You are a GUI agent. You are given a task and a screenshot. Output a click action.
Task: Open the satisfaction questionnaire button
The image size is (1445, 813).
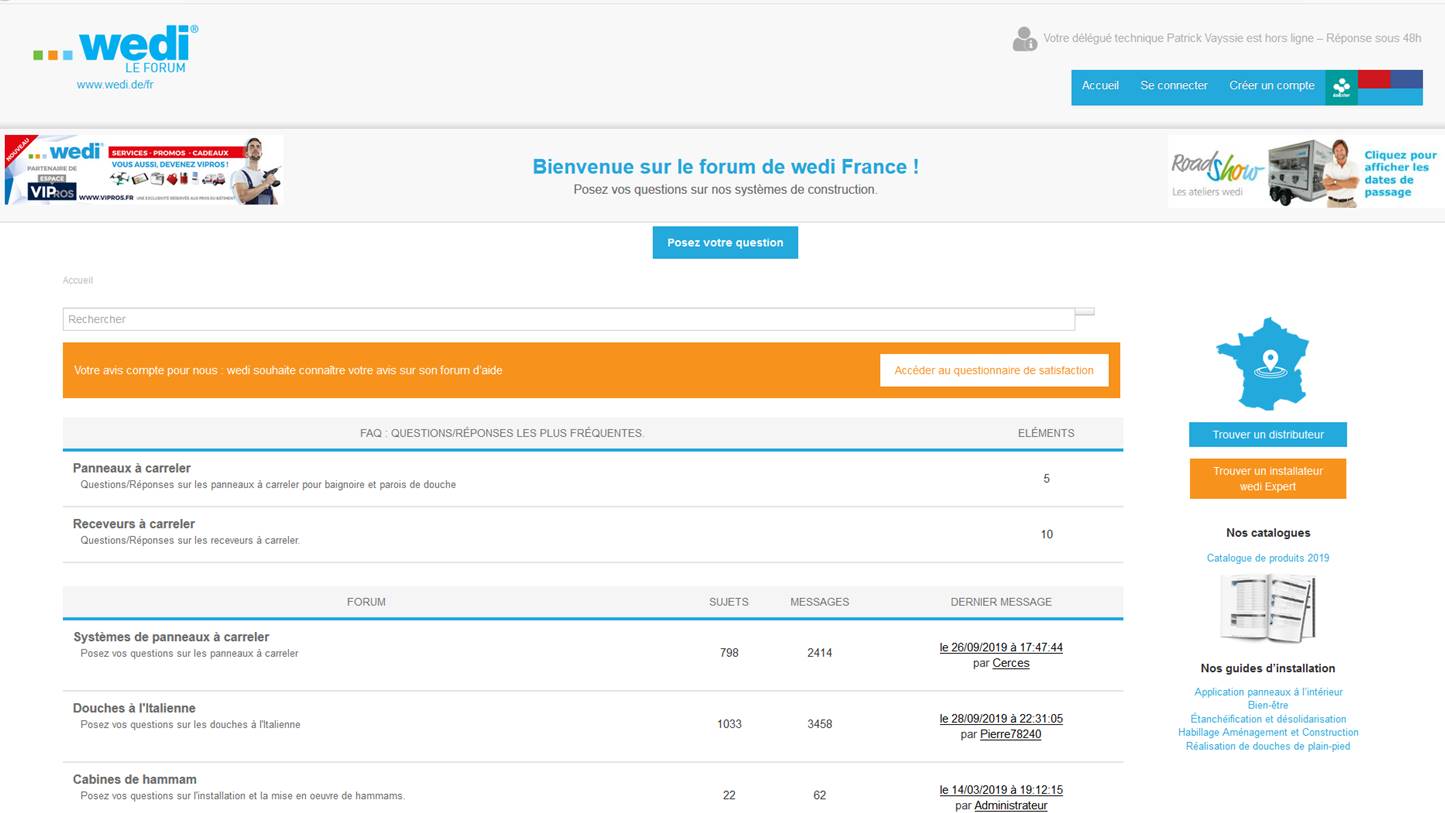coord(994,370)
